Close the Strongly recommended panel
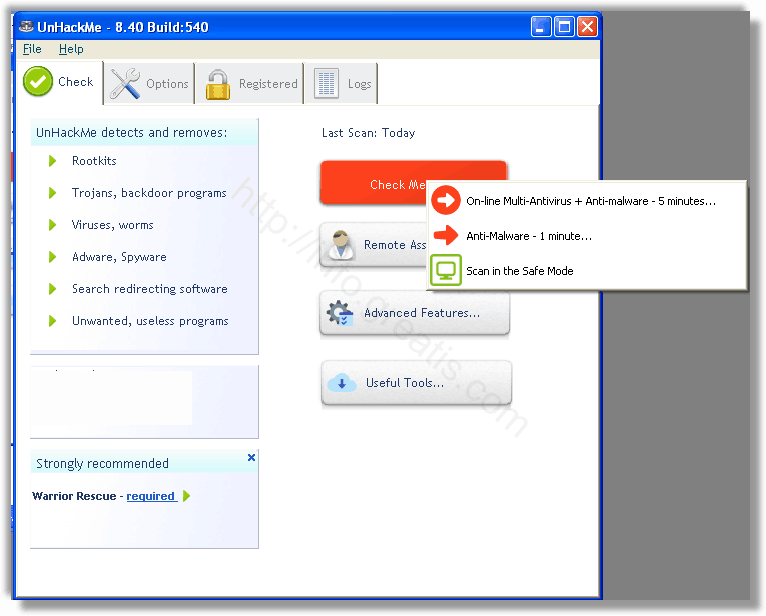The height and width of the screenshot is (616, 766). tap(251, 457)
